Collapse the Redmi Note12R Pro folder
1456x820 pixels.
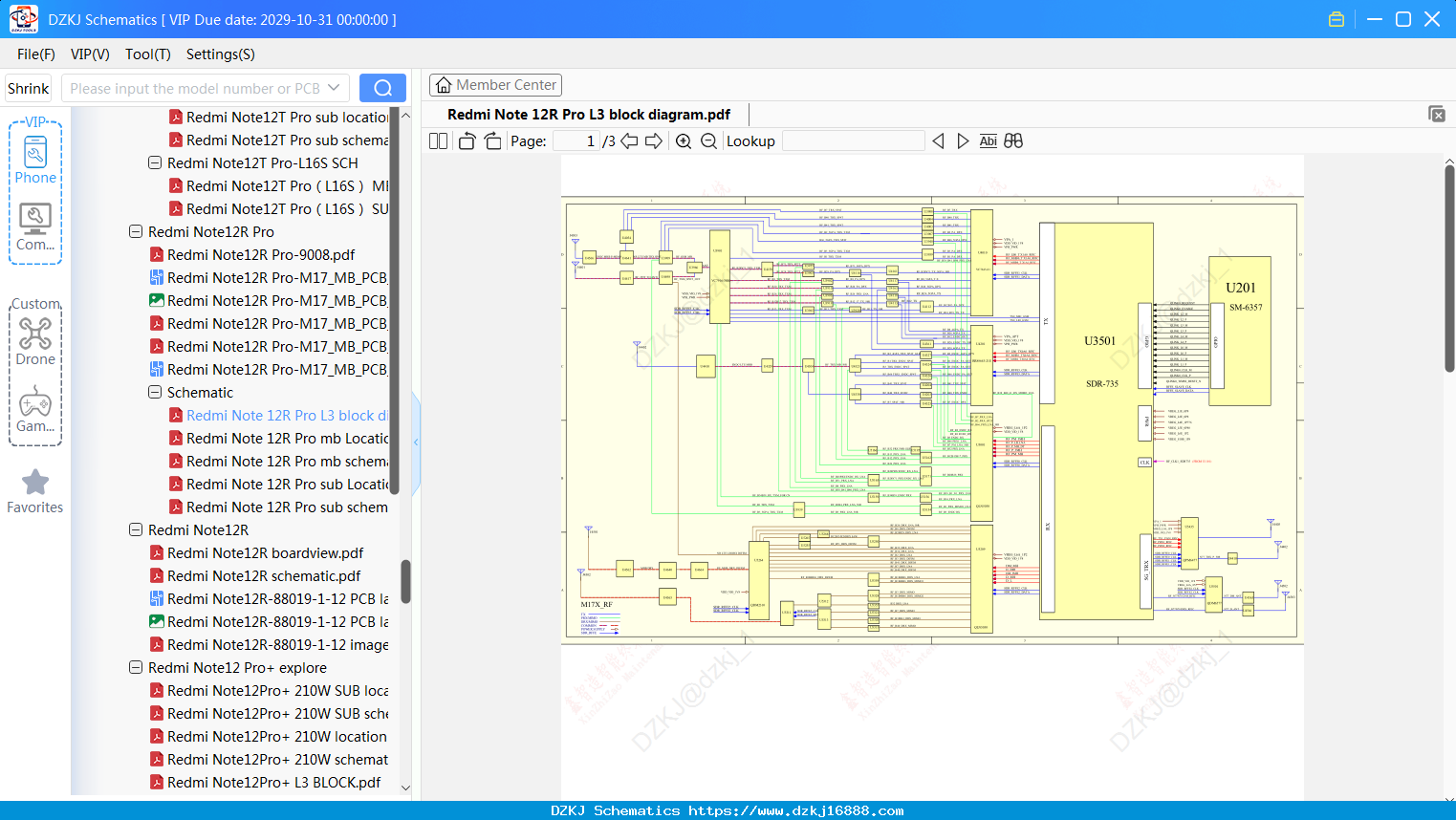click(x=136, y=231)
